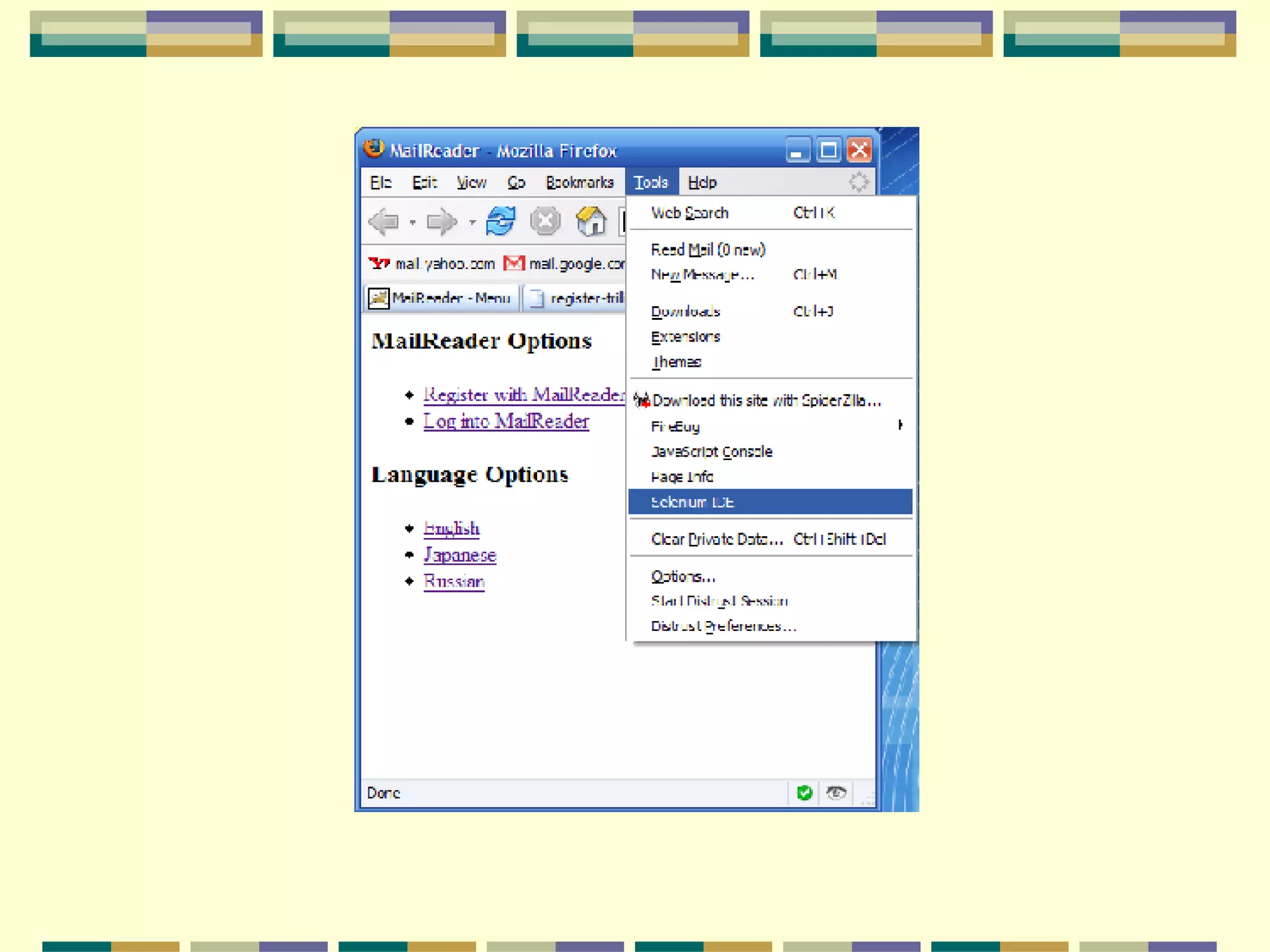1270x952 pixels.
Task: Click the Home toolbar icon
Action: click(591, 221)
